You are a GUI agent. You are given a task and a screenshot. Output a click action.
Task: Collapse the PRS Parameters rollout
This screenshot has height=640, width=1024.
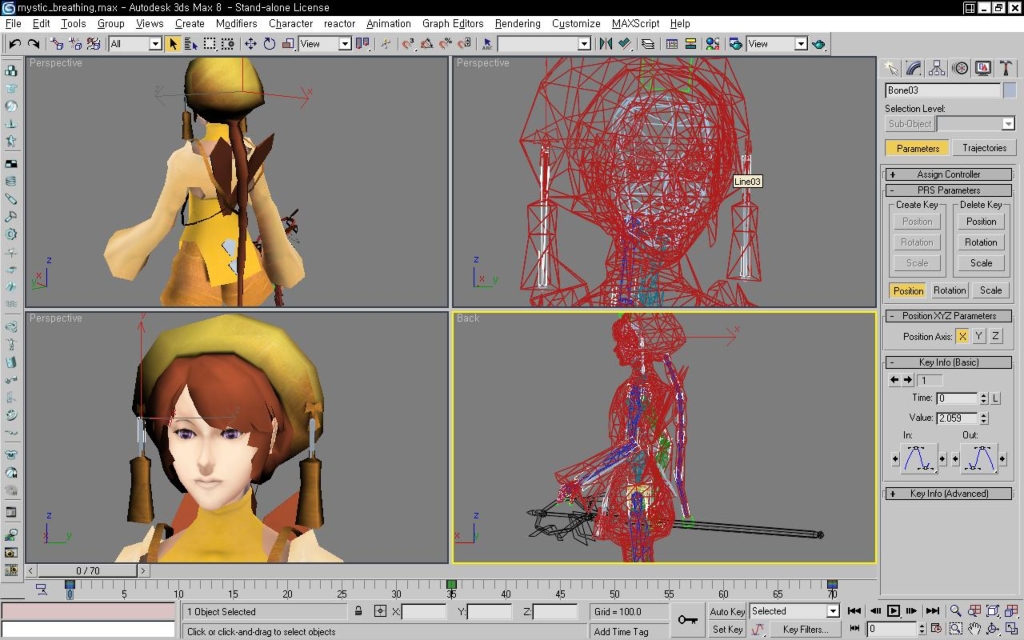pyautogui.click(x=948, y=191)
